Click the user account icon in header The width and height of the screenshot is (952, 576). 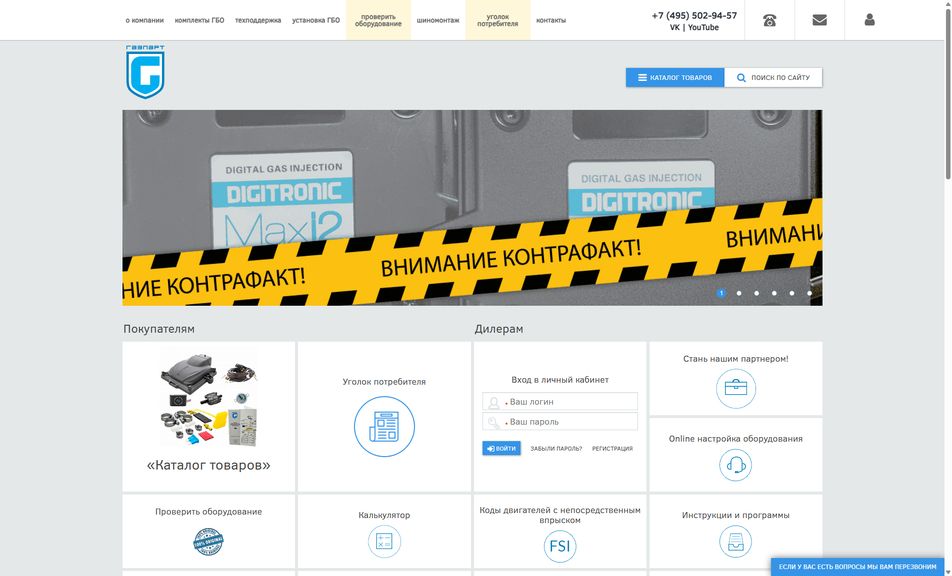click(x=869, y=20)
